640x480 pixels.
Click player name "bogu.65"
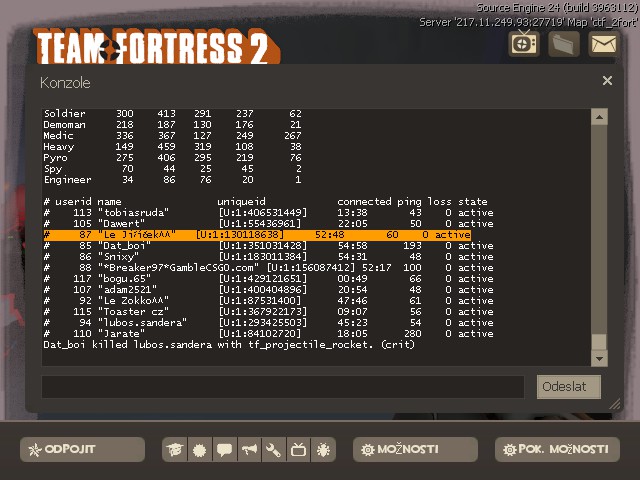[124, 279]
